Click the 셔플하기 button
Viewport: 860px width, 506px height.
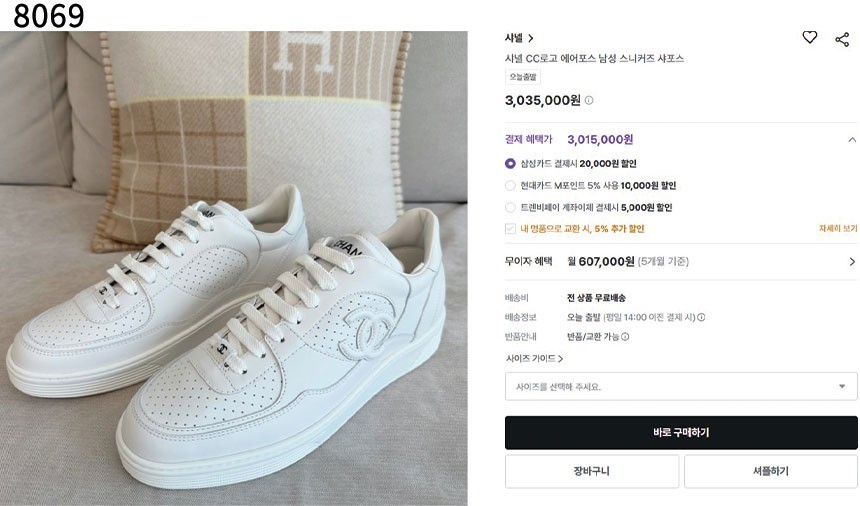click(x=770, y=471)
